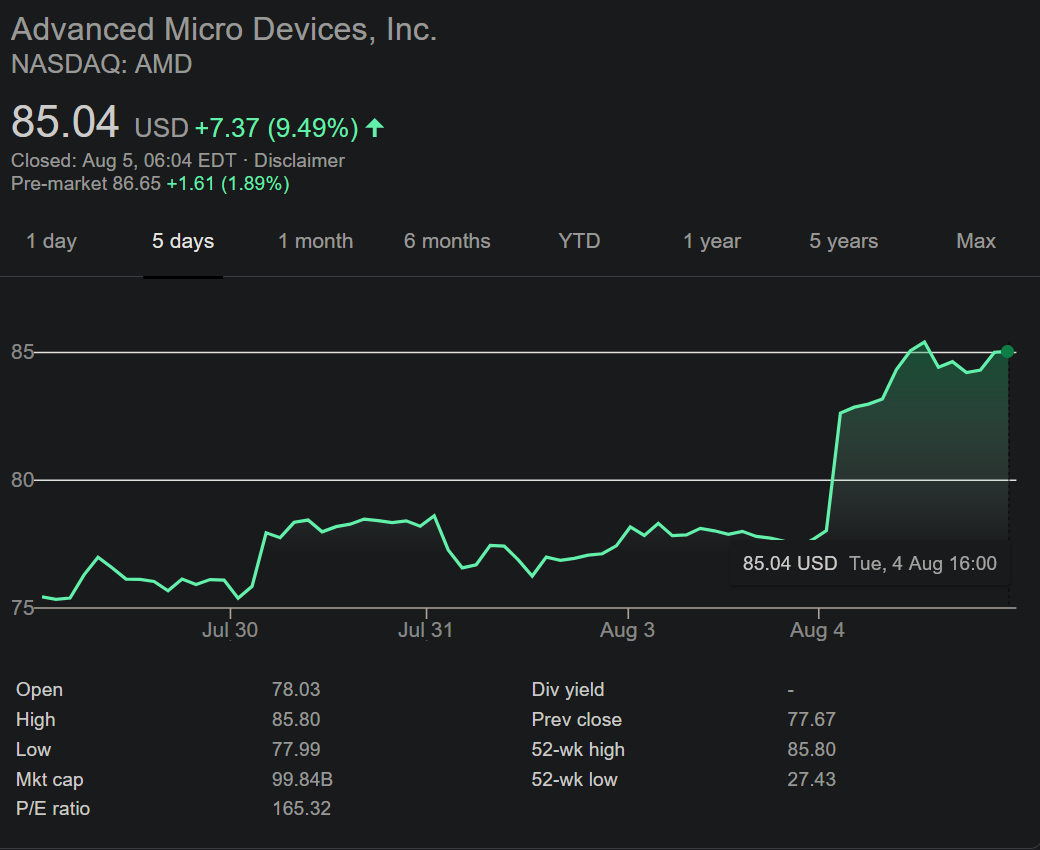Click the Aug 4 date axis label

point(818,630)
